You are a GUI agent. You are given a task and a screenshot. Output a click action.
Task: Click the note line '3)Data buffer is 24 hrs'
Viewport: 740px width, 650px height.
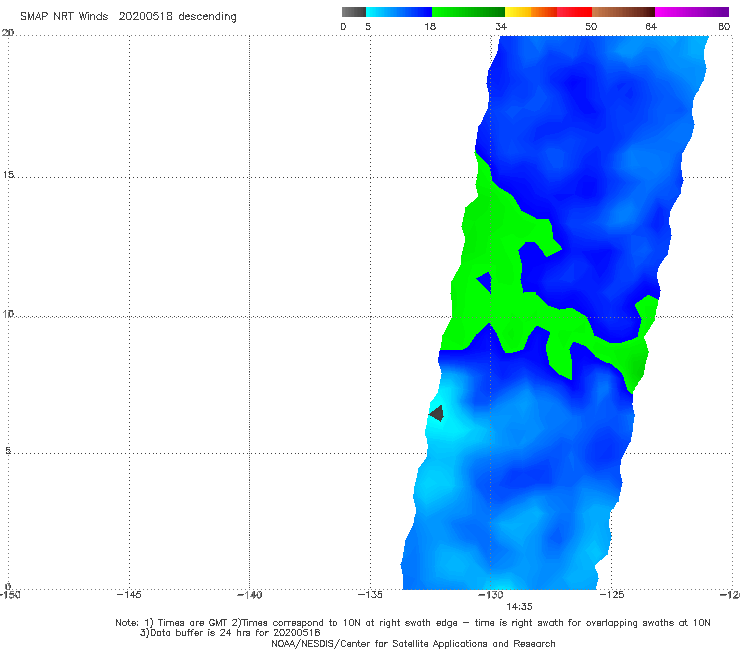(230, 633)
